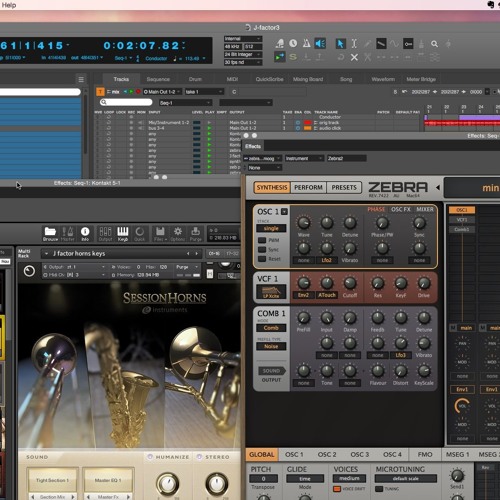
Task: Toggle audible mode speaker icon
Action: (x=320, y=43)
